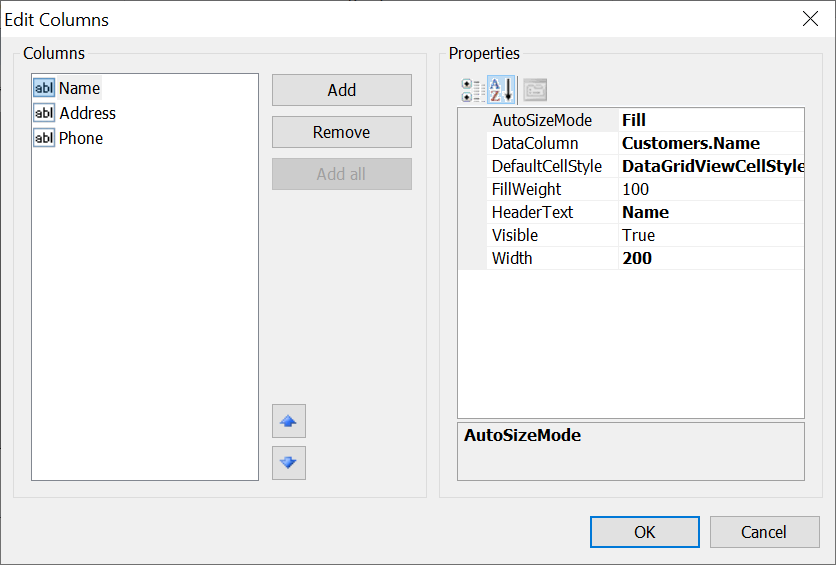Click the disabled Add all button
Viewport: 836px width, 565px height.
tap(342, 174)
